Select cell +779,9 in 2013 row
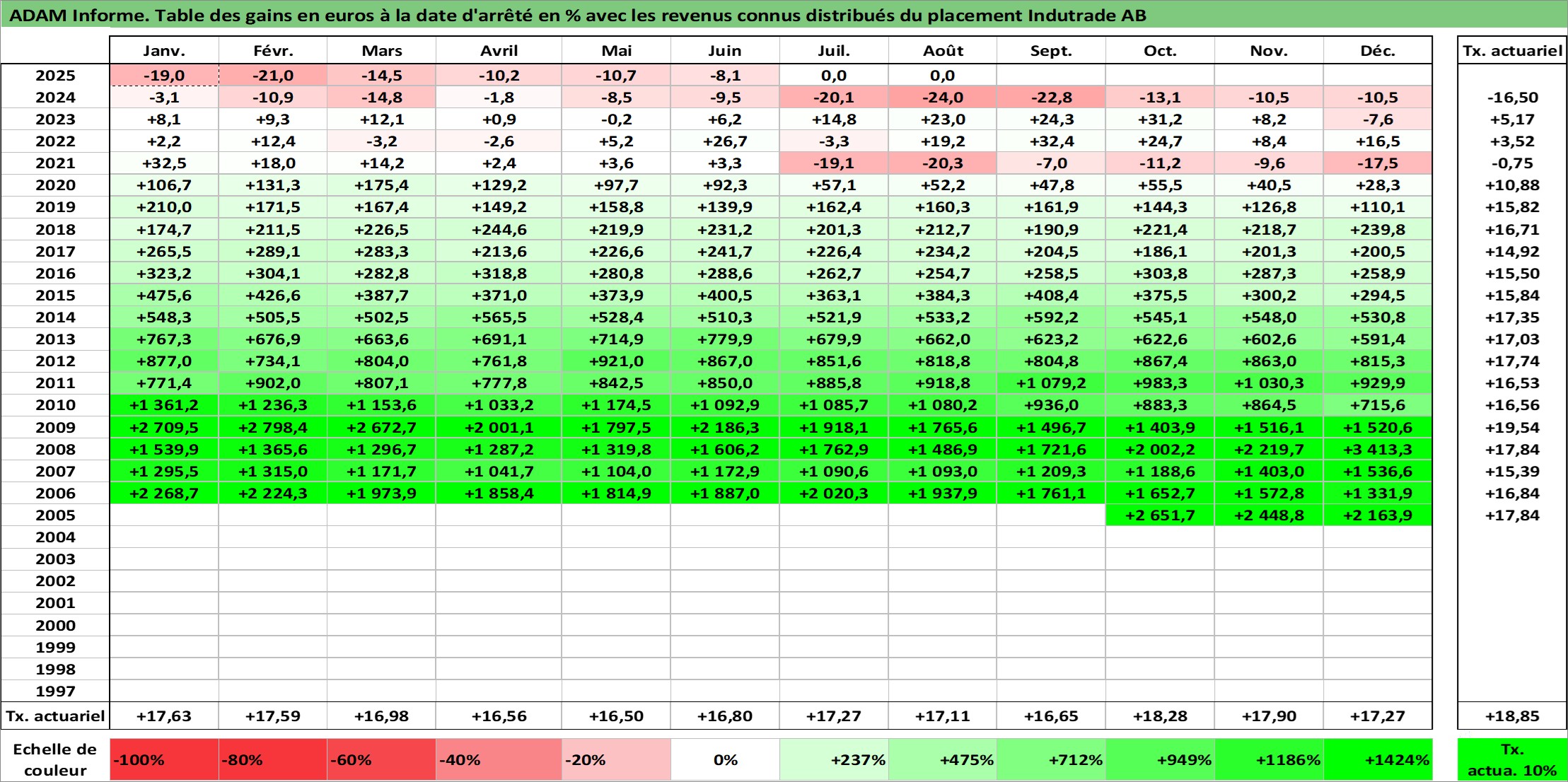 click(x=725, y=339)
